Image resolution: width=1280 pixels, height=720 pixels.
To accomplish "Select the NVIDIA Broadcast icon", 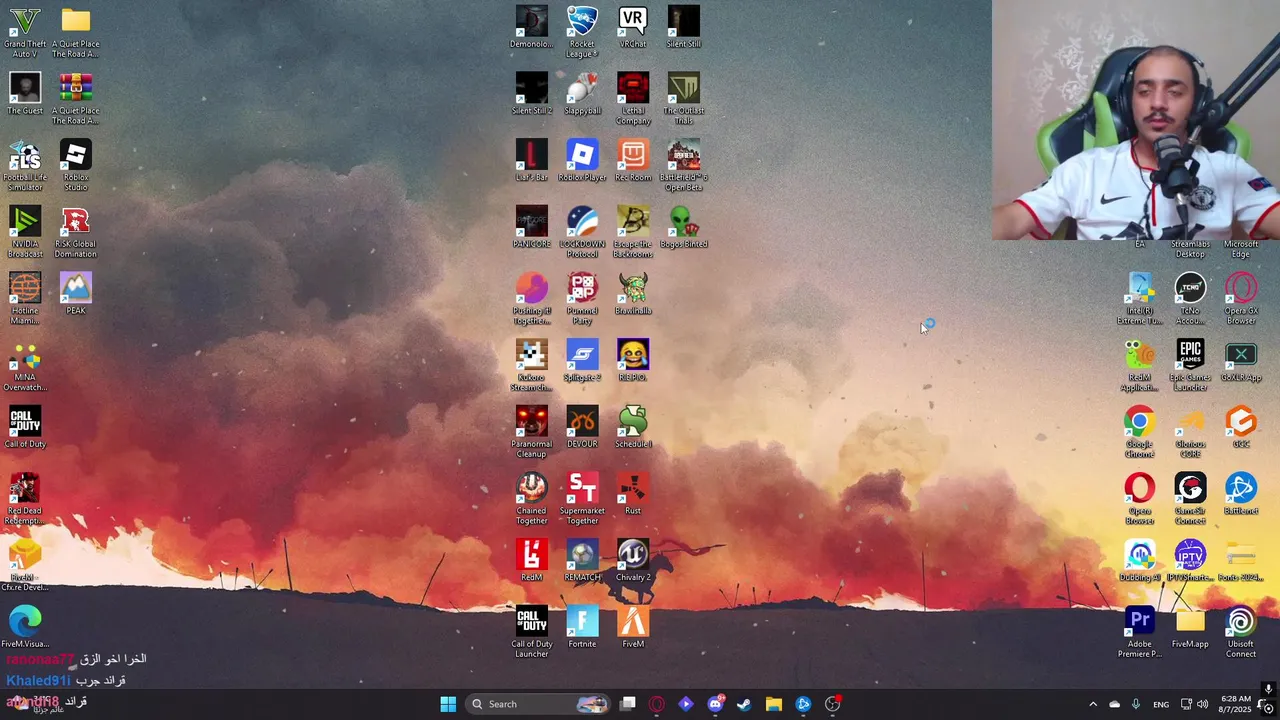I will click(x=25, y=232).
